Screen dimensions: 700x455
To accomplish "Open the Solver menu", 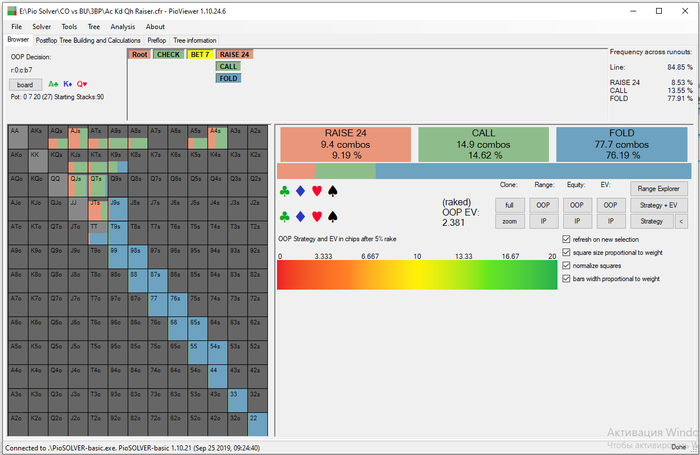I will point(42,27).
